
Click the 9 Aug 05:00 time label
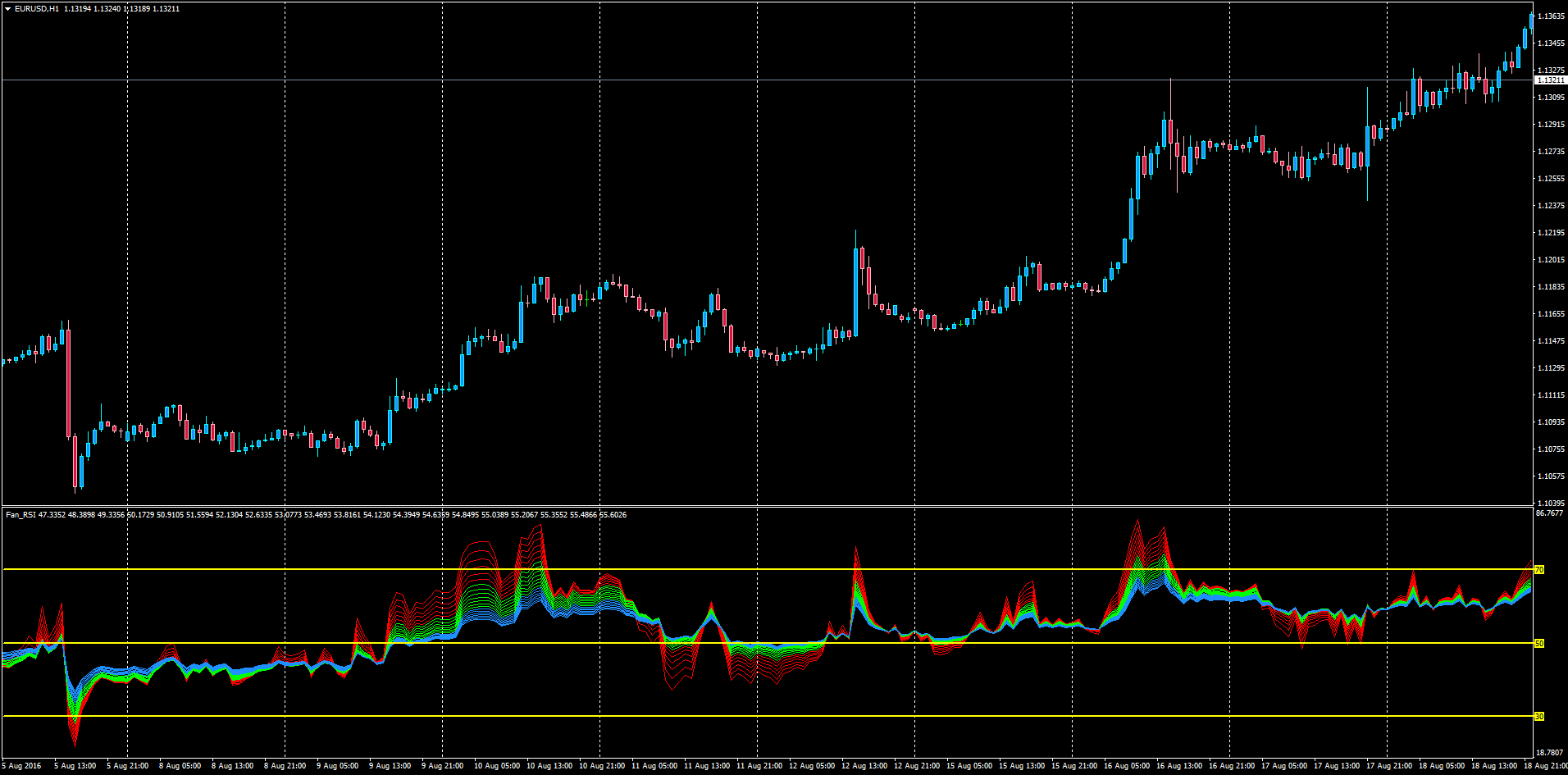[x=338, y=766]
